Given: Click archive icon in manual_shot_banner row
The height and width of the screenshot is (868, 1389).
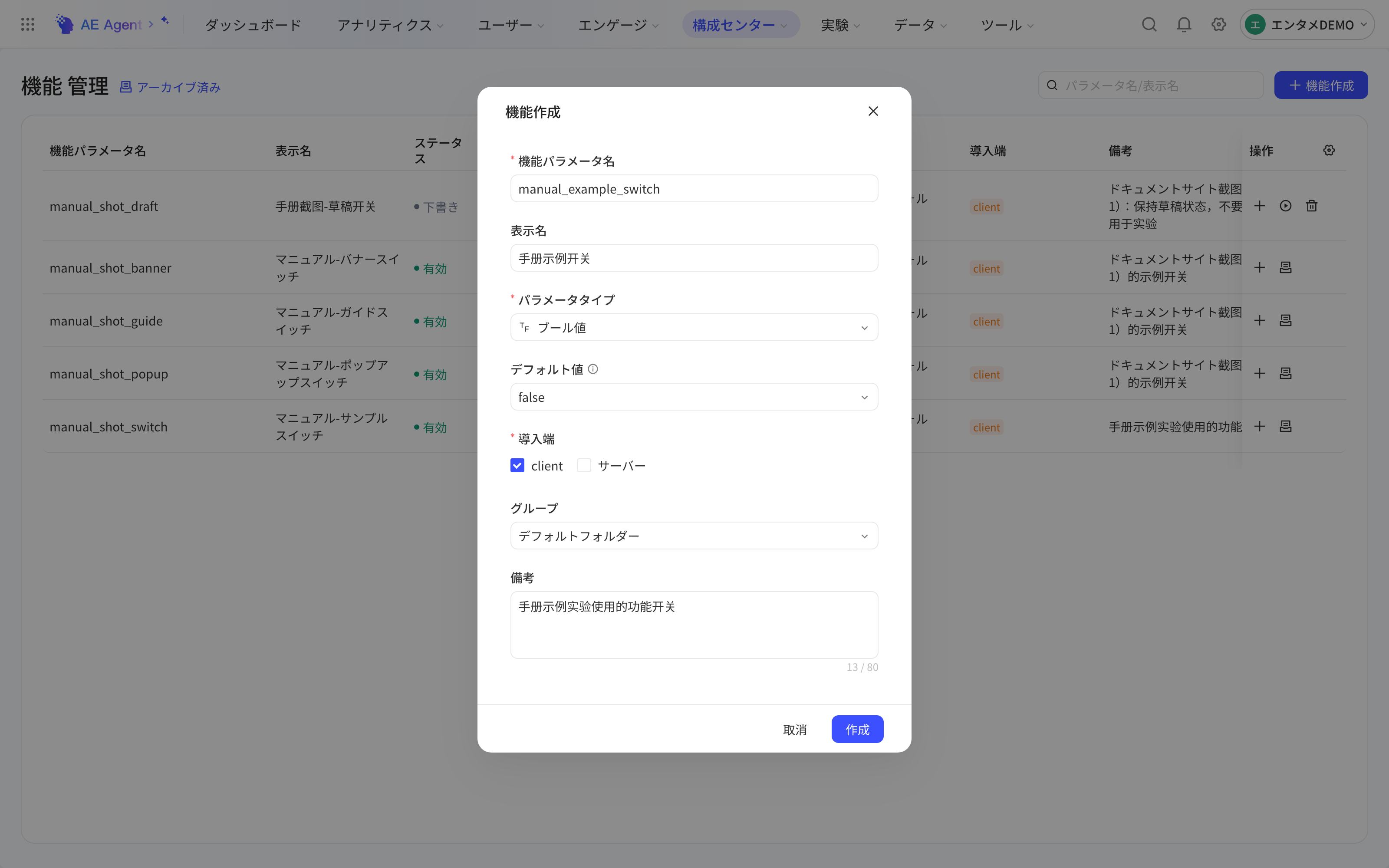Looking at the screenshot, I should click(1286, 267).
